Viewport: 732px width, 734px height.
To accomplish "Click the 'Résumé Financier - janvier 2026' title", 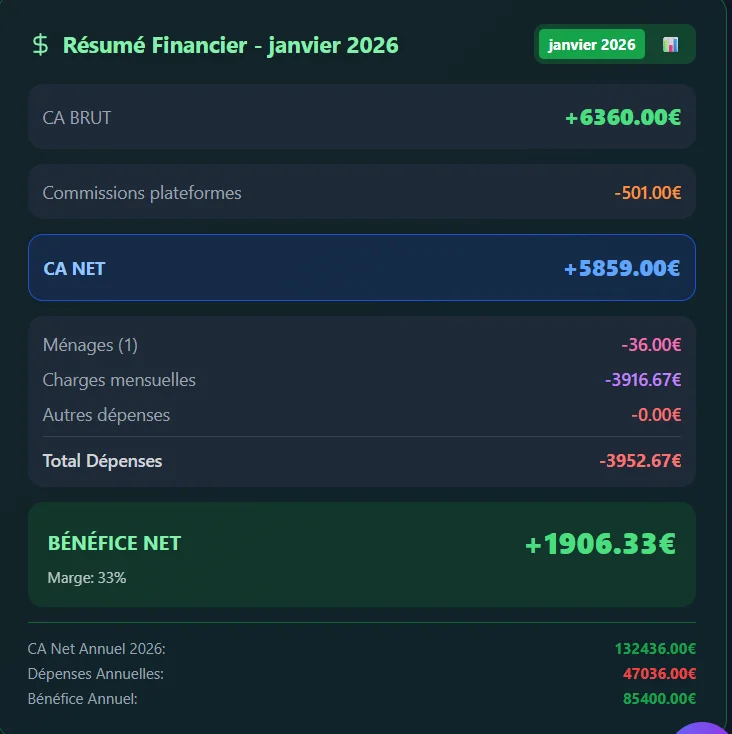I will 230,45.
